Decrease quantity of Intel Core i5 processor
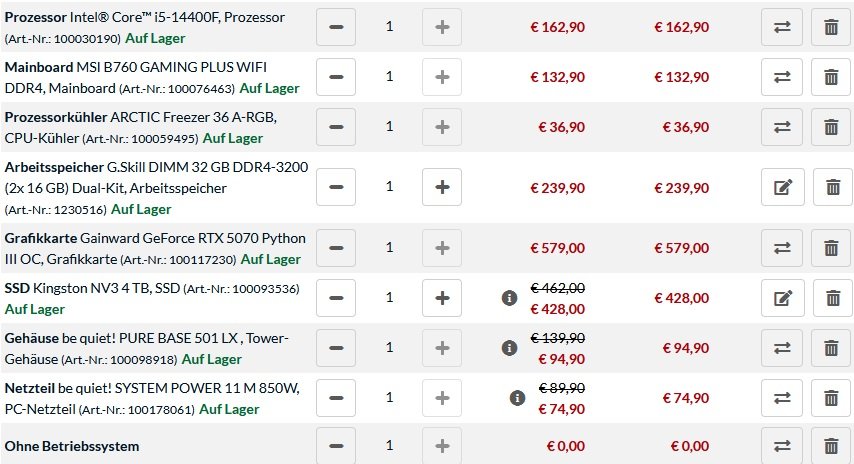 (x=336, y=27)
